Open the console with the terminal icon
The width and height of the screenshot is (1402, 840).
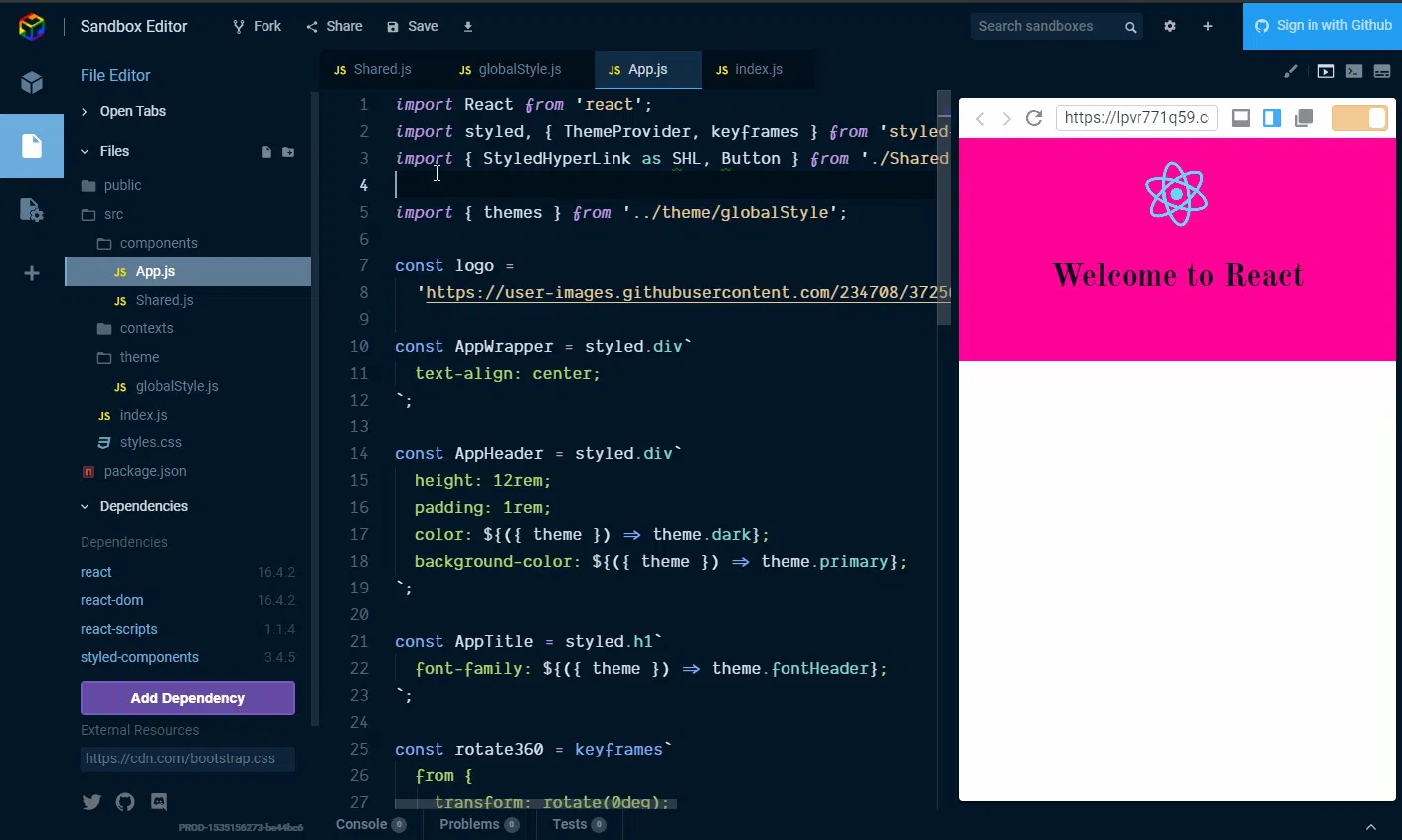tap(1353, 70)
